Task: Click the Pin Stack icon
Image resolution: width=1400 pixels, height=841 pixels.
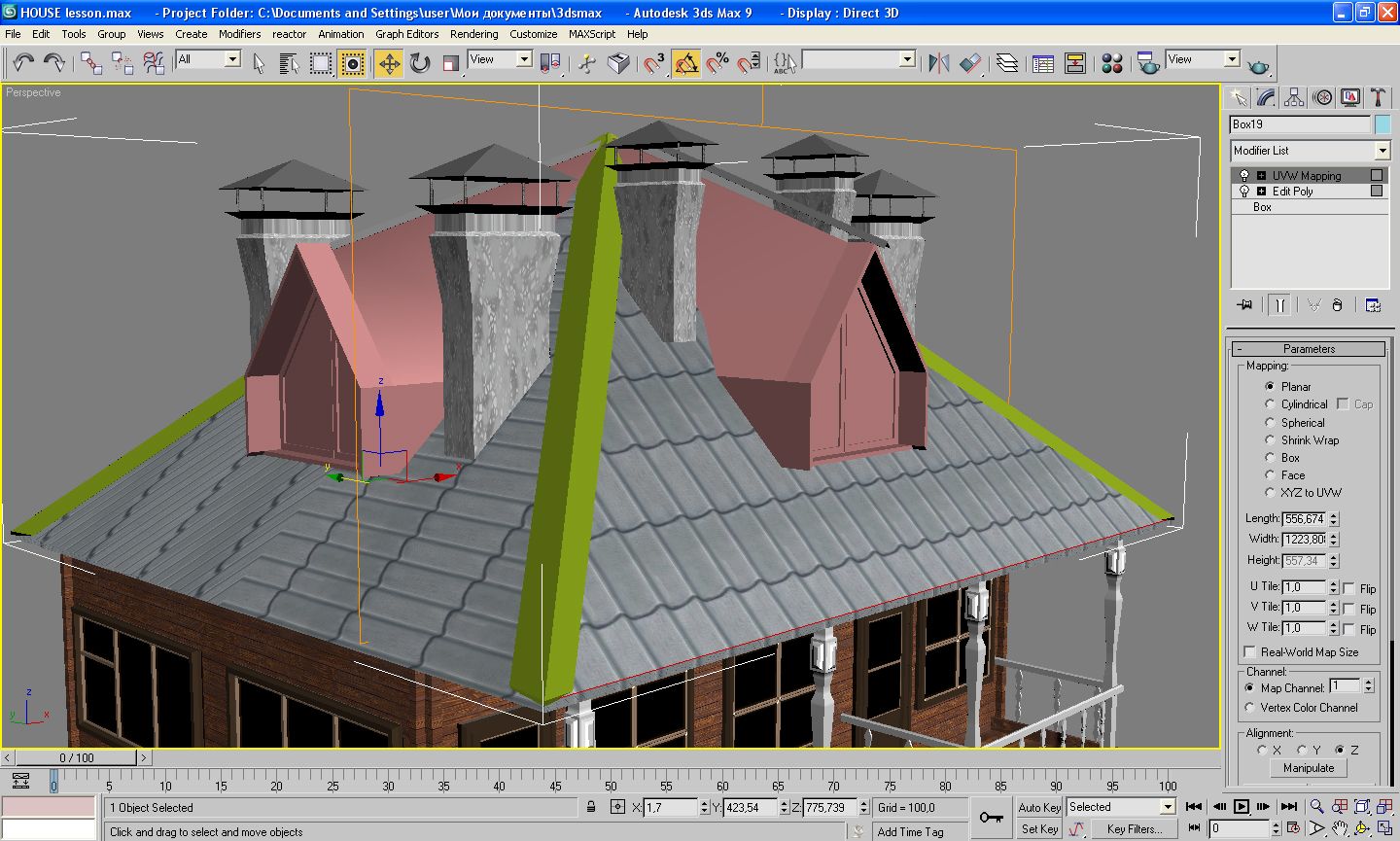Action: (x=1244, y=305)
